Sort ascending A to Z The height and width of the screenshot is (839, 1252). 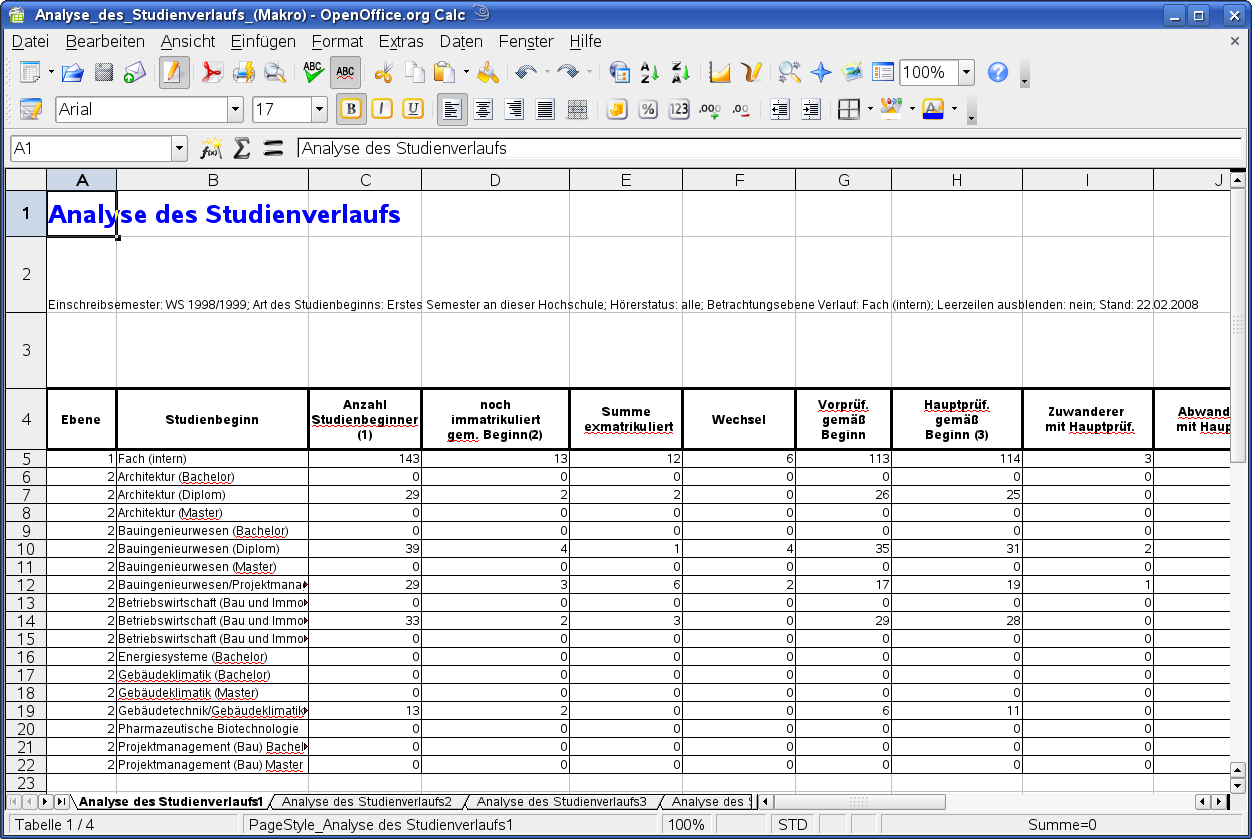pyautogui.click(x=650, y=72)
